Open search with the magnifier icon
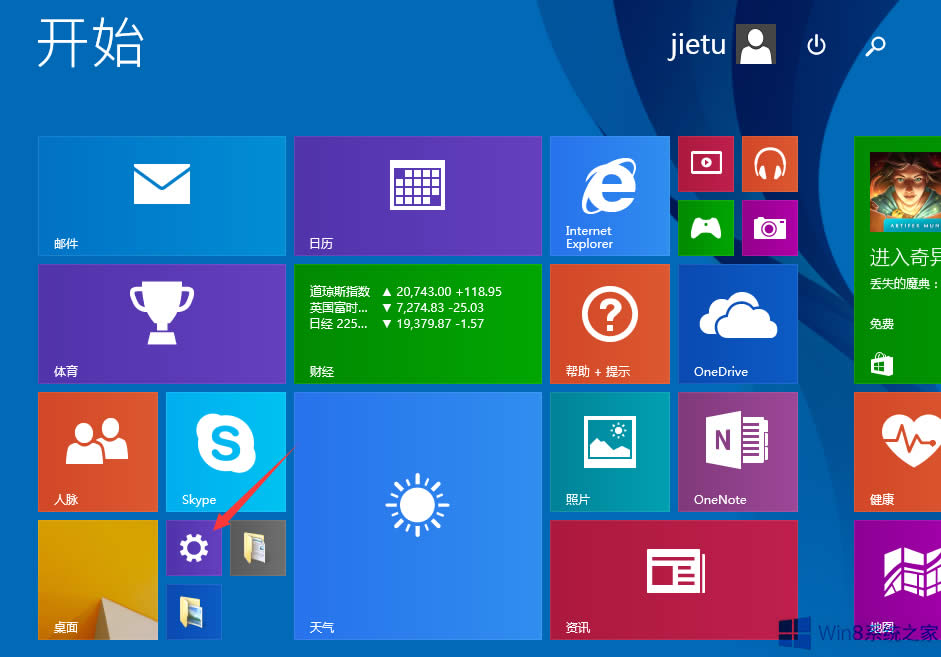The height and width of the screenshot is (657, 941). coord(875,46)
